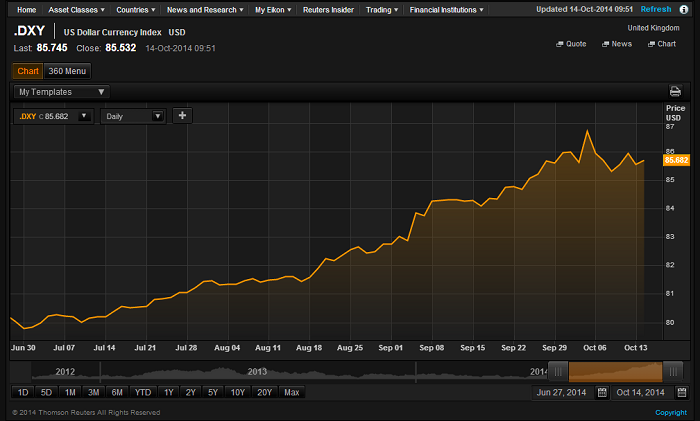Image resolution: width=700 pixels, height=421 pixels.
Task: Open the My Templates dropdown
Action: (61, 92)
